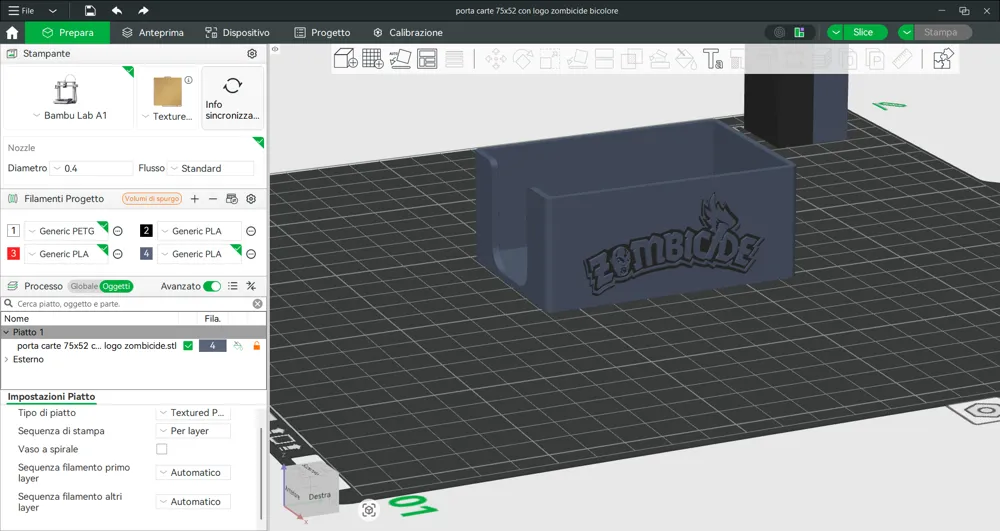Open filament settings gear in Filamenti Progetto
The image size is (1000, 531).
[x=251, y=199]
